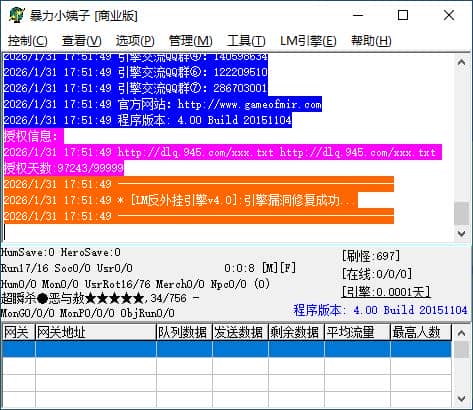Close the 暴力小姨子 window
The height and width of the screenshot is (410, 473).
coord(449,15)
